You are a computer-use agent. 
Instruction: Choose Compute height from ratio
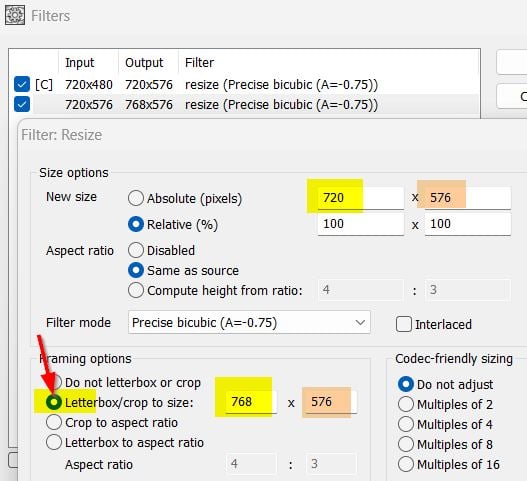pyautogui.click(x=136, y=290)
